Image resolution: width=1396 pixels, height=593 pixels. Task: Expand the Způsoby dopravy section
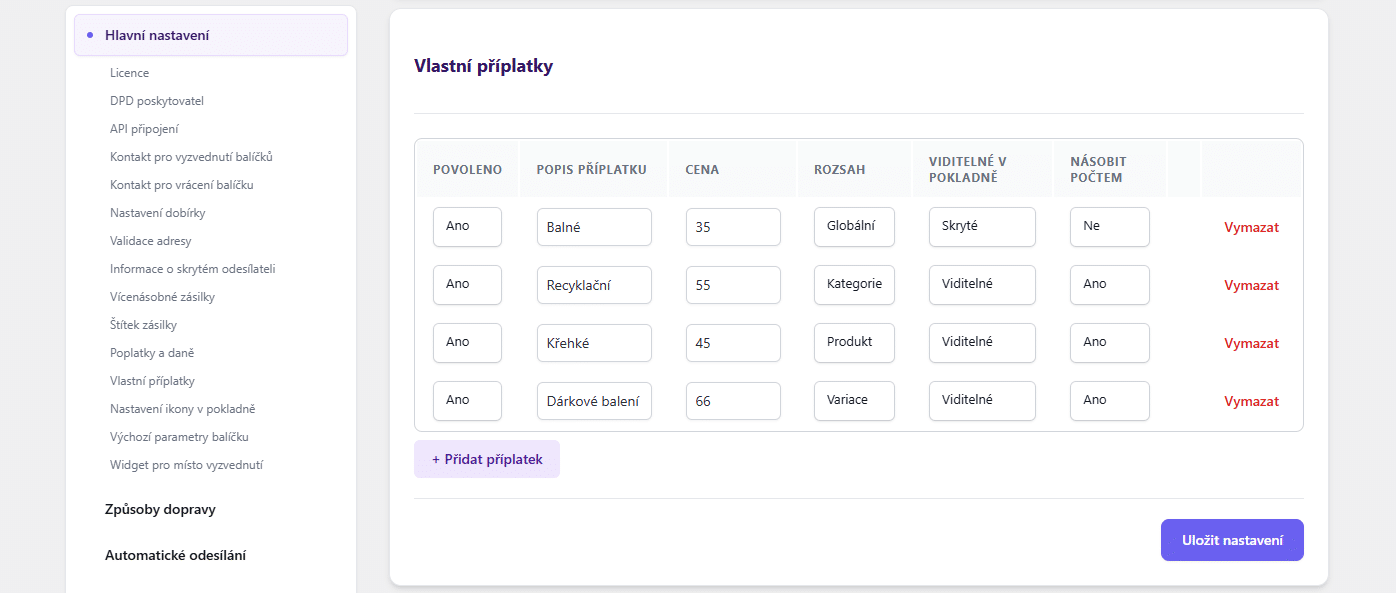[x=160, y=509]
